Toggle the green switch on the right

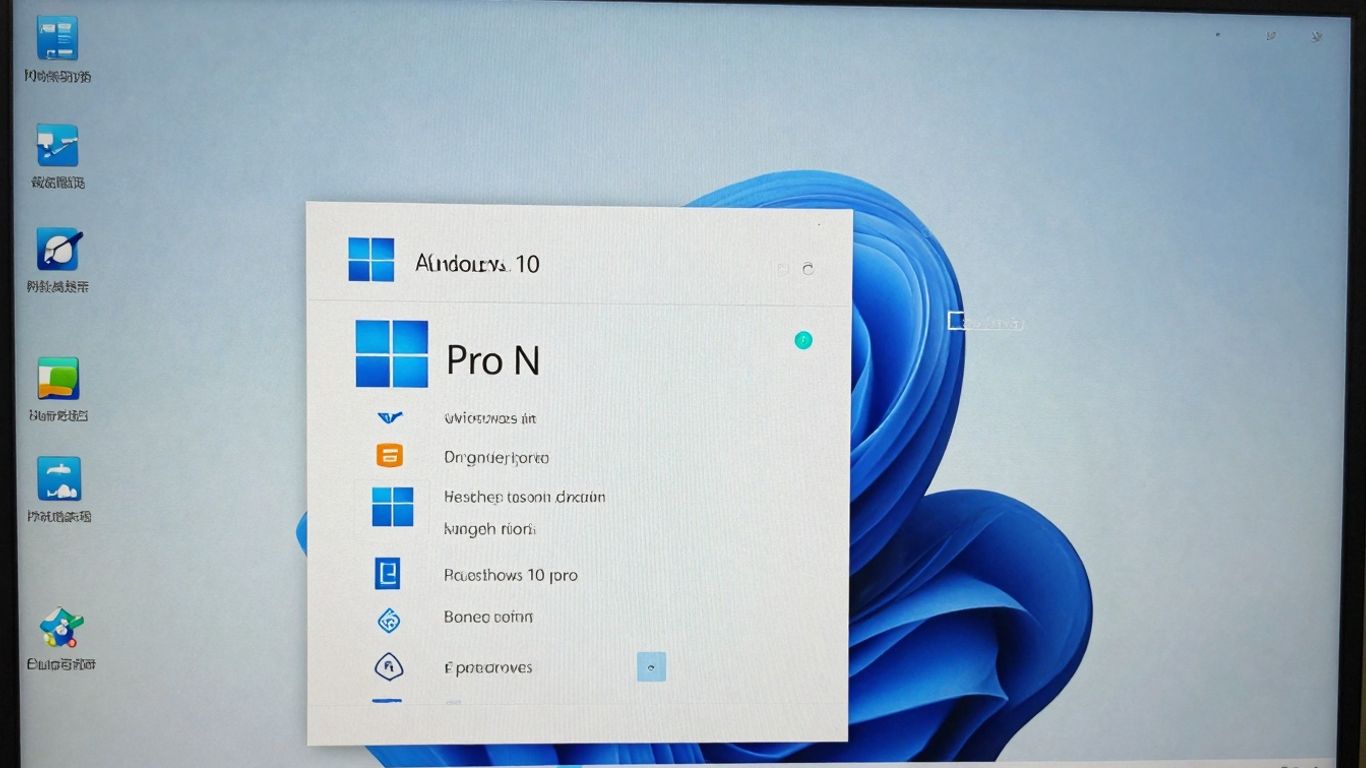803,340
